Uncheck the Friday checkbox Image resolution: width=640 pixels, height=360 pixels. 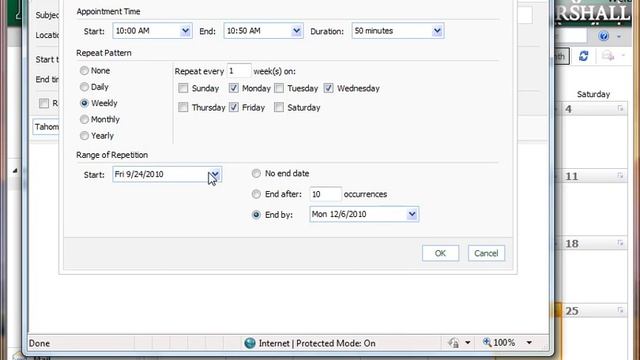[x=233, y=107]
